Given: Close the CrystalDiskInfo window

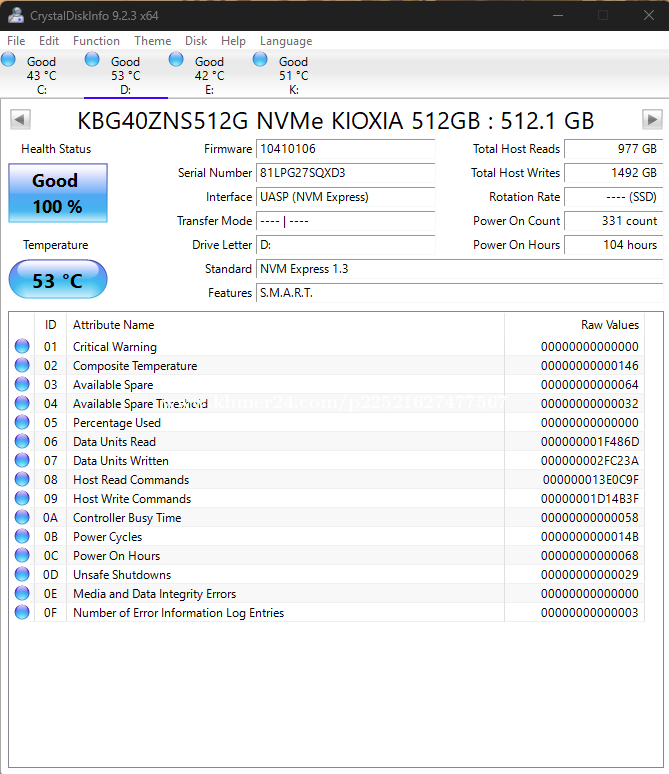Looking at the screenshot, I should 649,15.
